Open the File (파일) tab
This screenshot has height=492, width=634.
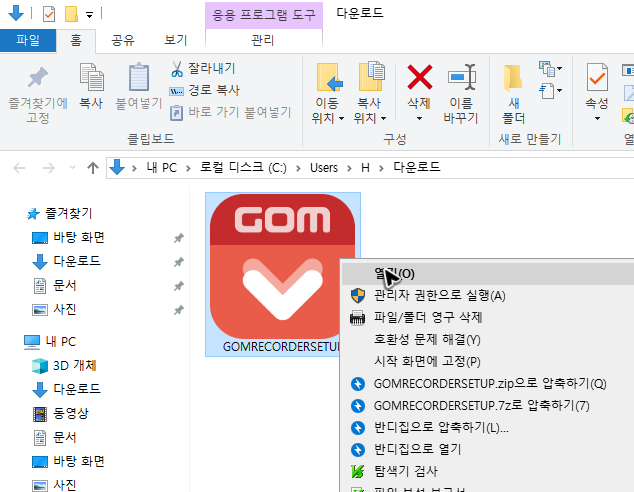pos(28,40)
